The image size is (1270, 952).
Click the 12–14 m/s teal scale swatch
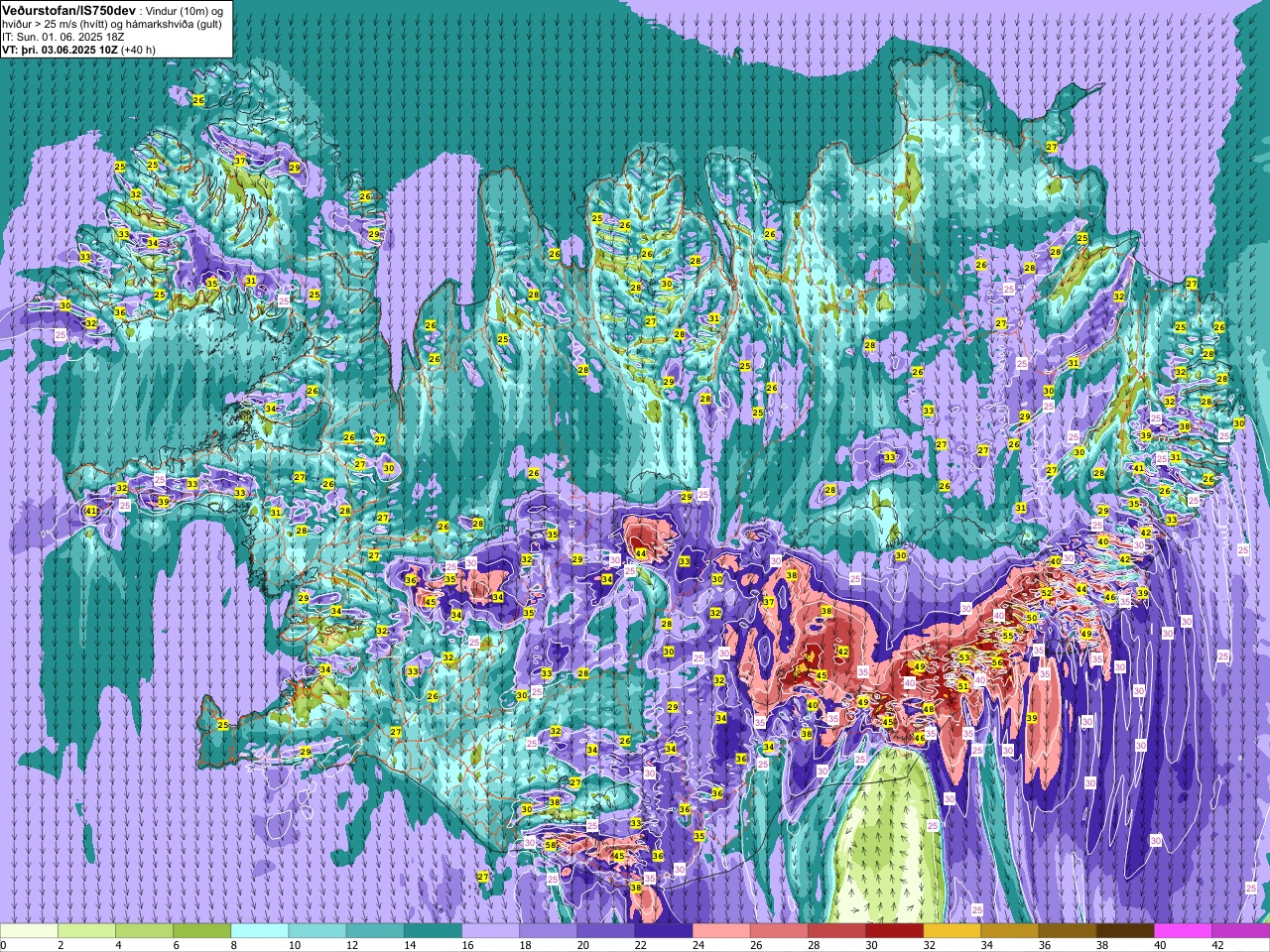click(x=374, y=931)
